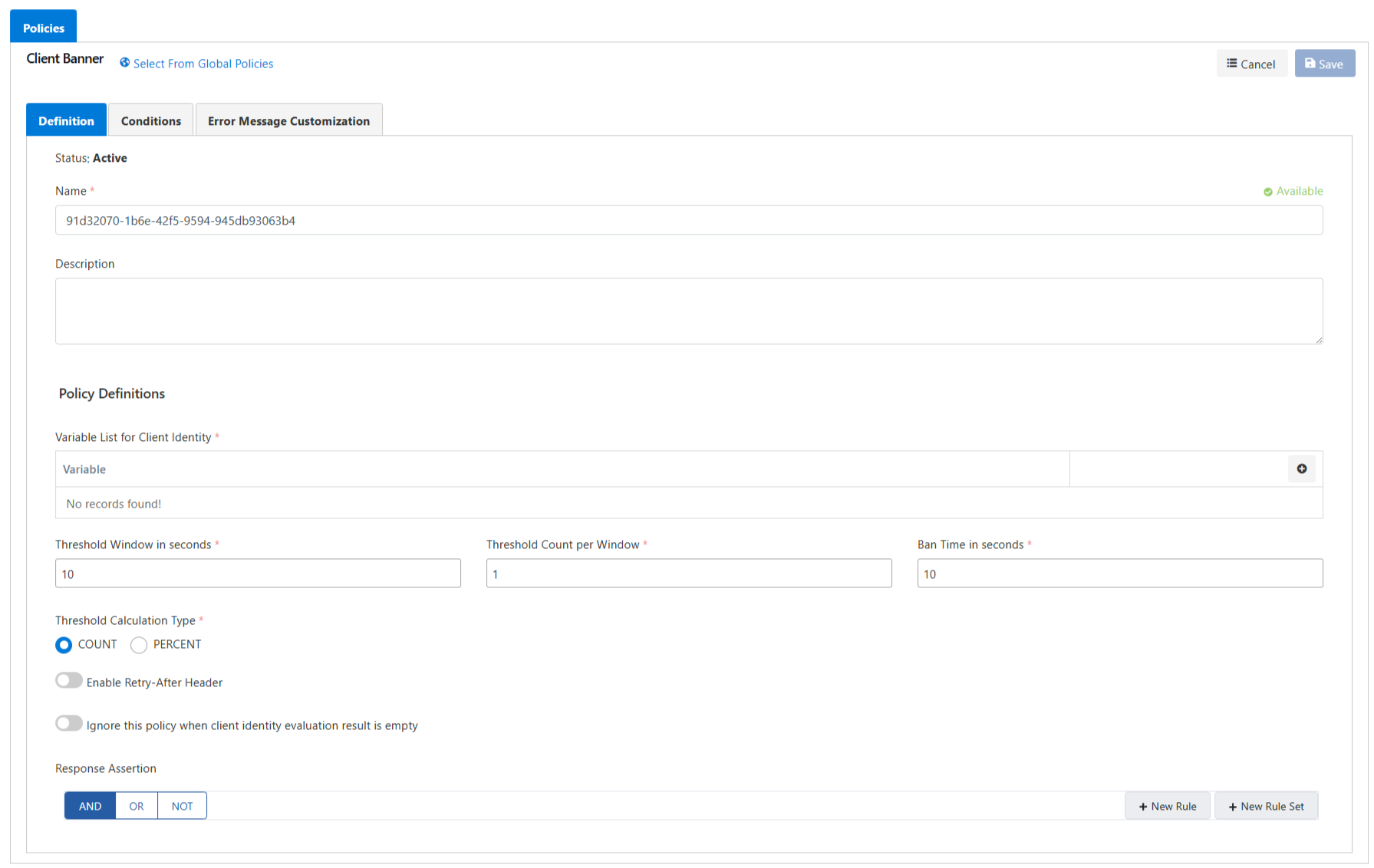The height and width of the screenshot is (868, 1374).
Task: Click the Policies top tab
Action: tap(44, 28)
